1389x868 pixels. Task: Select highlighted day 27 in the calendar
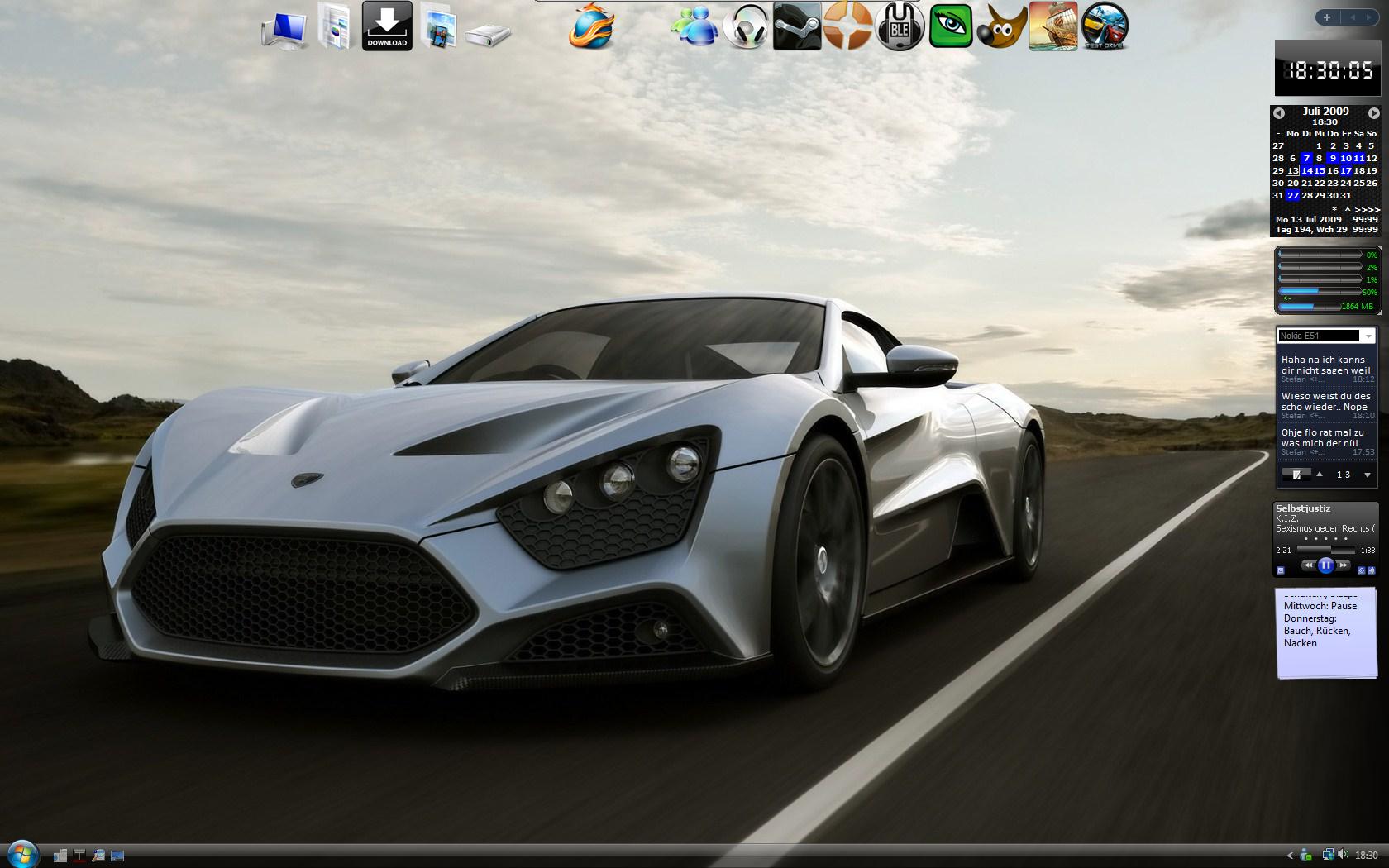tap(1293, 195)
